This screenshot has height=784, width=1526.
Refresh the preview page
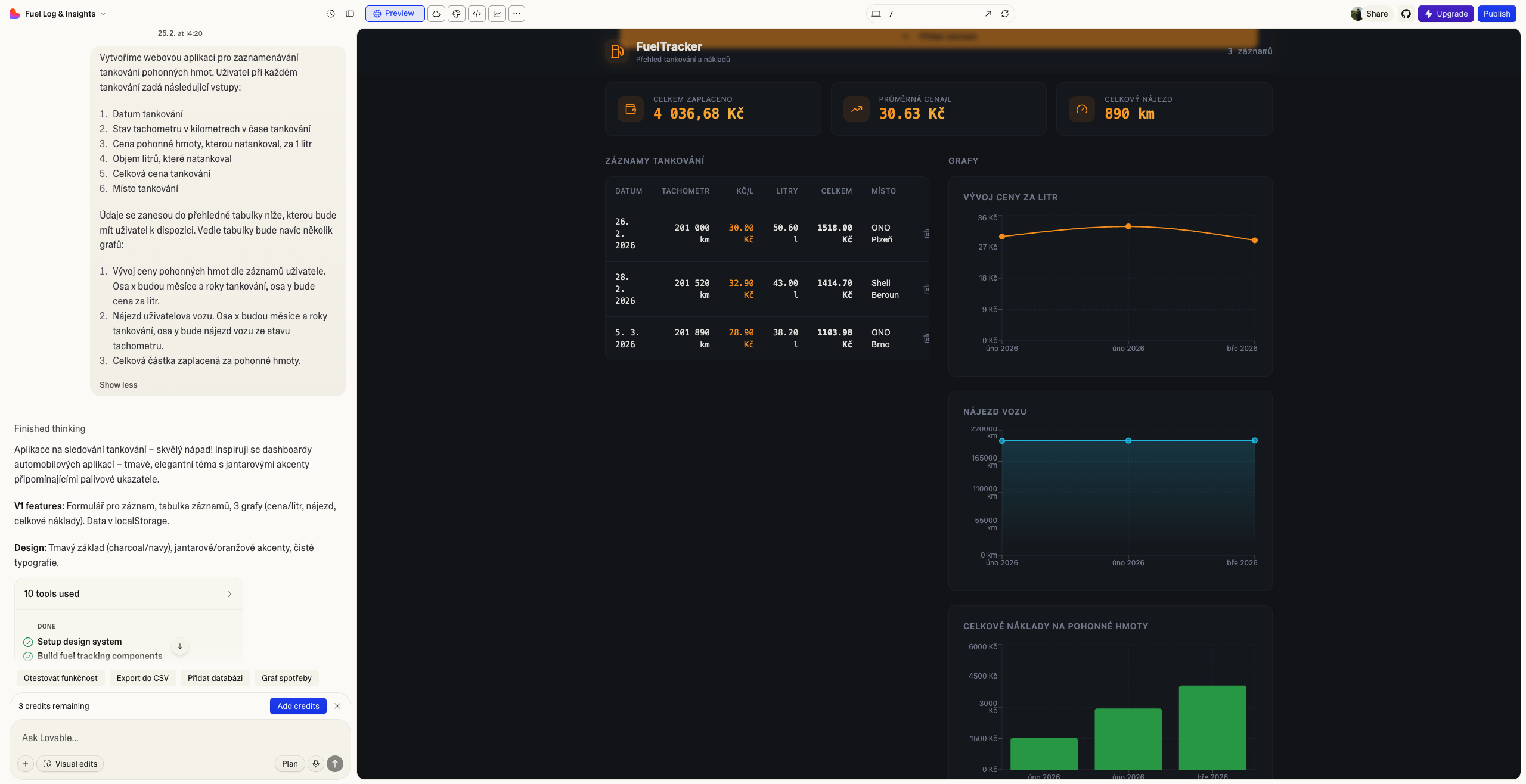pos(1005,14)
